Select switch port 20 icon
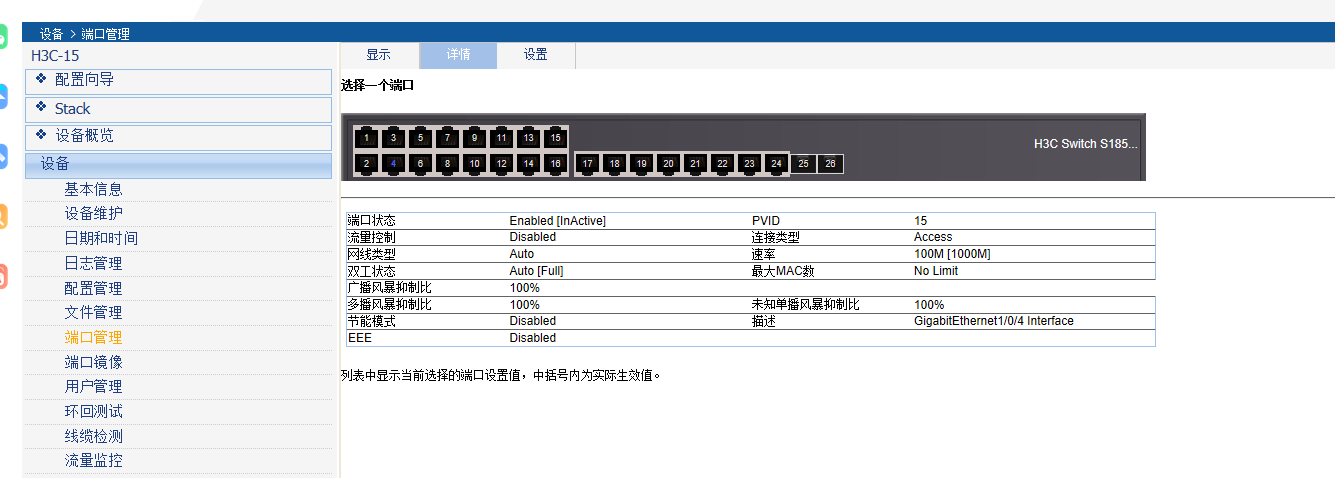Screen dimensions: 1335x478 pos(669,163)
